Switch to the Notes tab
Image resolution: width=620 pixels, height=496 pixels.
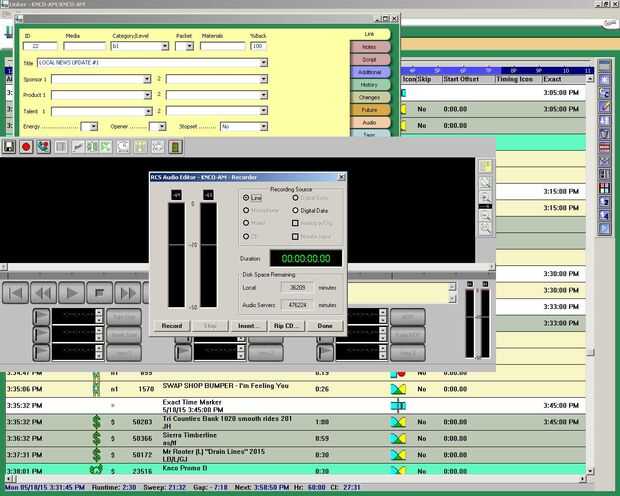[x=370, y=47]
